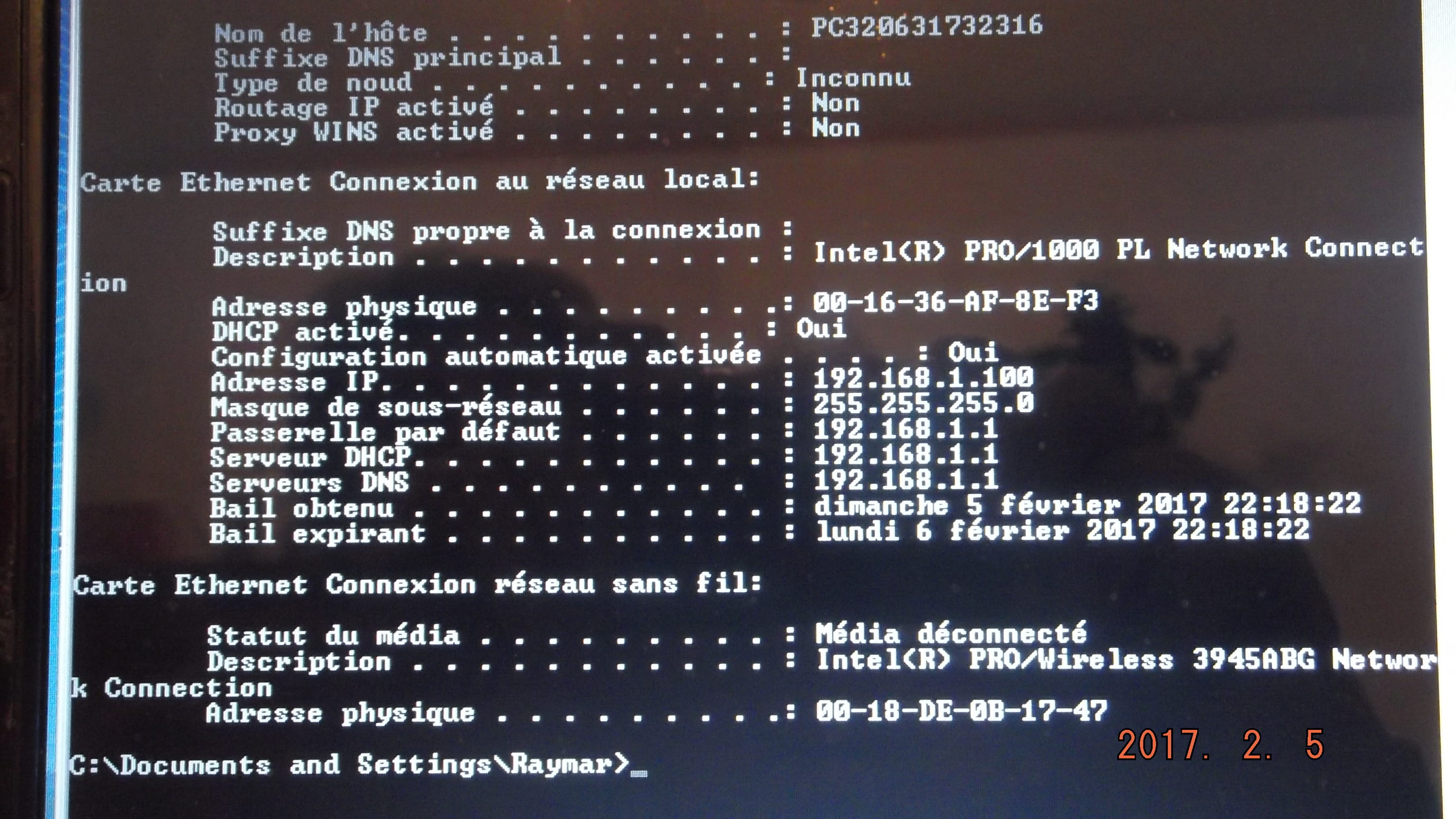Click the 'Routage IP activé' Non value
1456x819 pixels.
[x=837, y=103]
